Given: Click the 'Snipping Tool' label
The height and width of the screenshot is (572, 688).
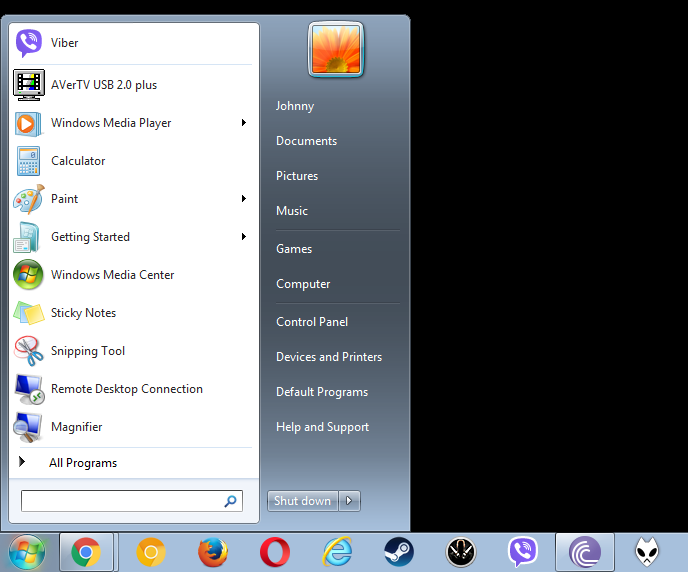Looking at the screenshot, I should 88,351.
